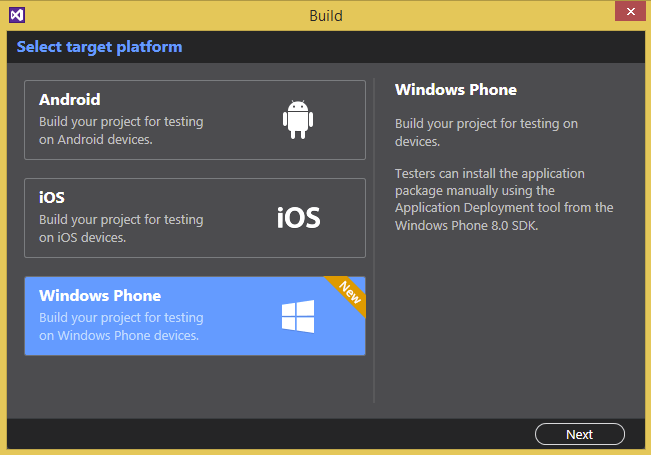651x455 pixels.
Task: Click the Visual Studio icon in title bar
Action: click(x=17, y=15)
